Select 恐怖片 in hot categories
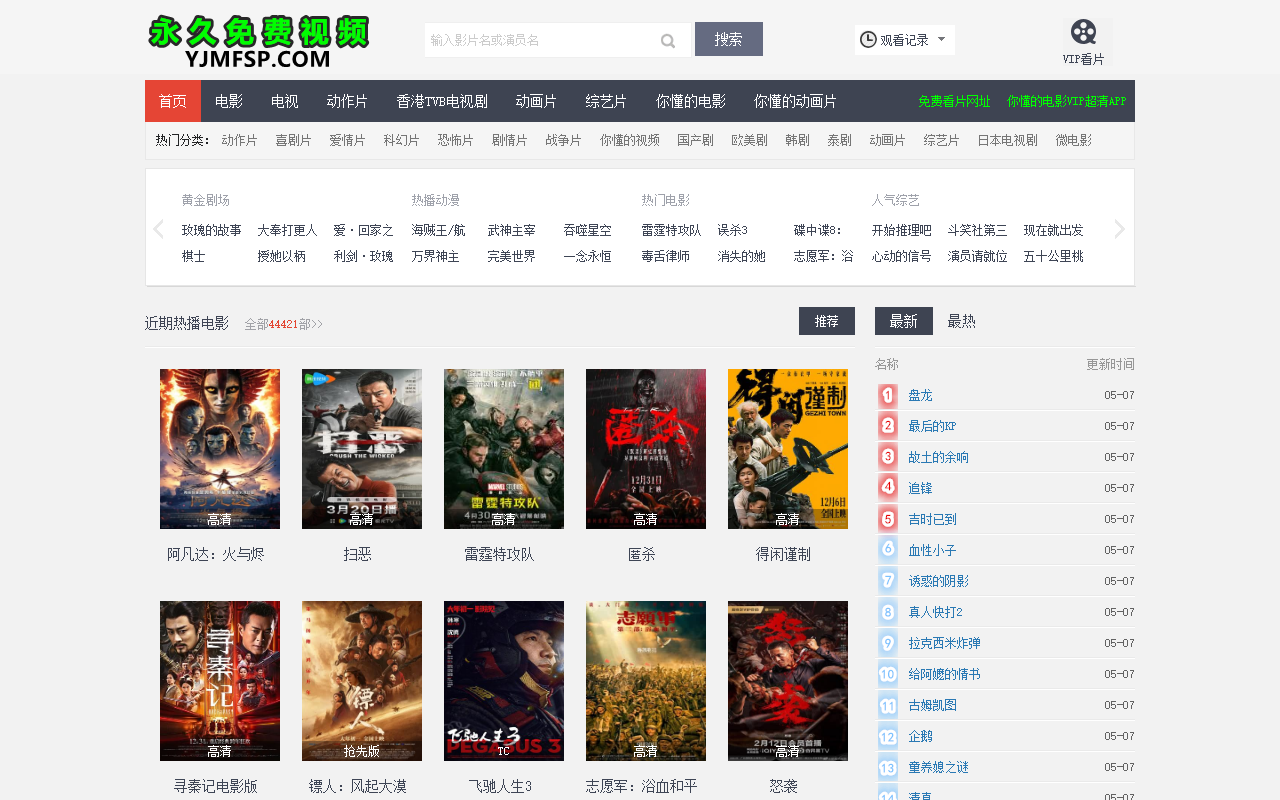Image resolution: width=1280 pixels, height=800 pixels. click(456, 140)
